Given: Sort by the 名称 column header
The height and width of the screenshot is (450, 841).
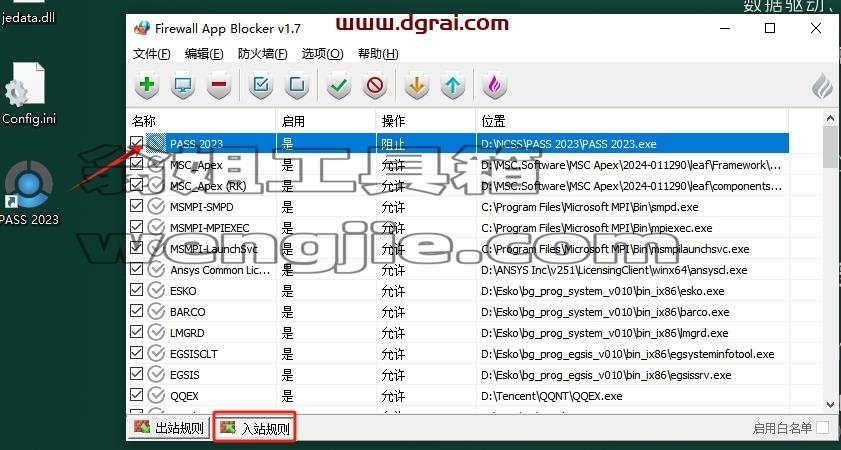Looking at the screenshot, I should (x=201, y=121).
